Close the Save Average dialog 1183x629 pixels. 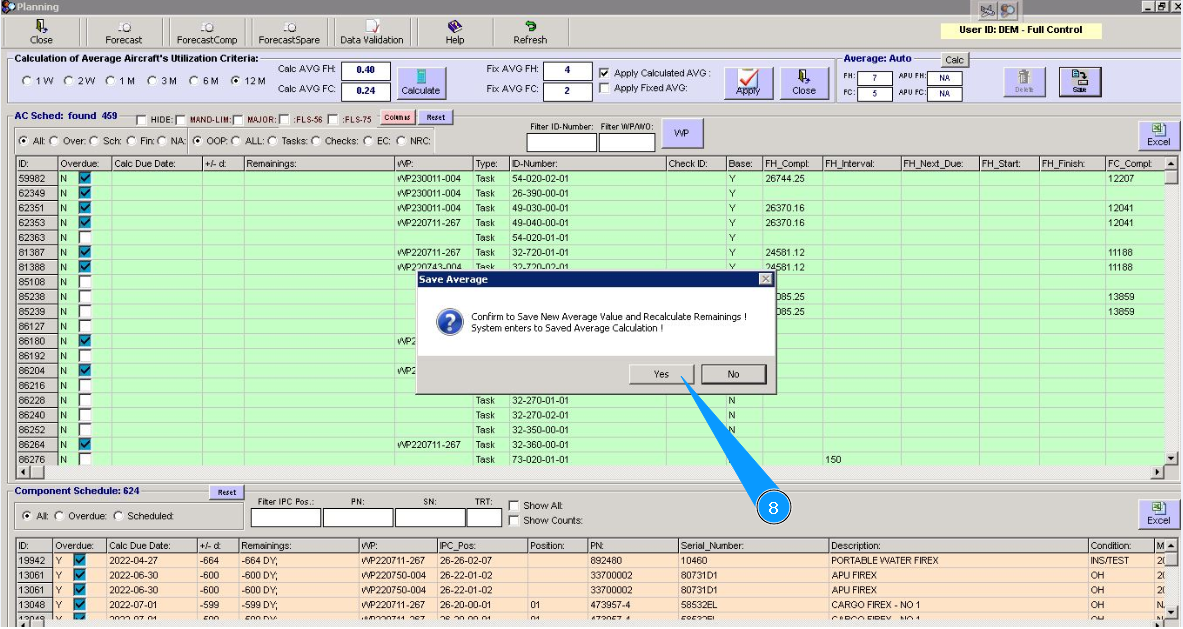tap(765, 279)
